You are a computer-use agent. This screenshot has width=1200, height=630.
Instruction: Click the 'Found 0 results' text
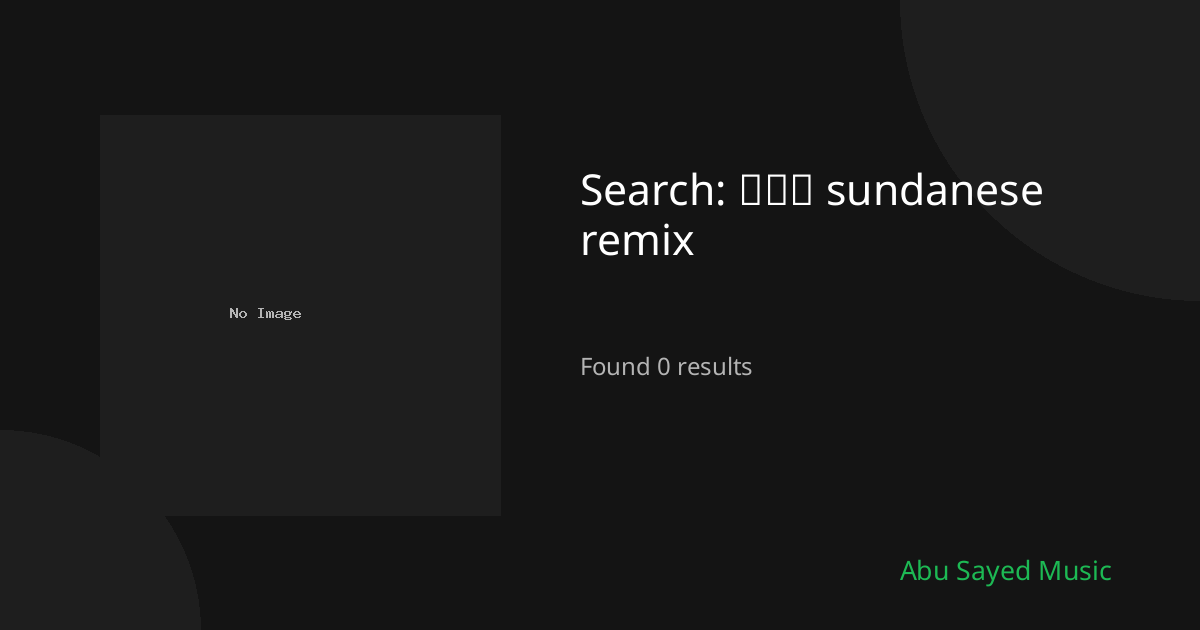click(666, 367)
